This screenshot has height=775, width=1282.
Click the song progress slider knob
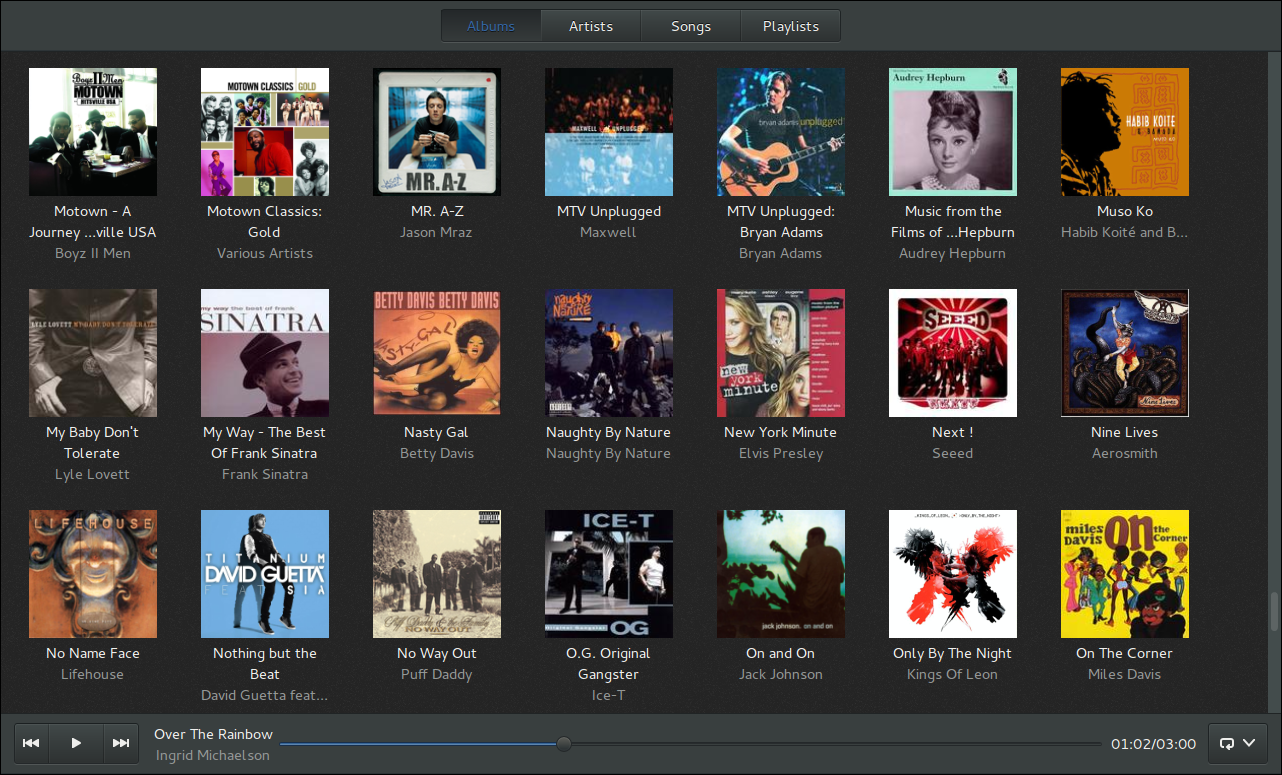564,743
